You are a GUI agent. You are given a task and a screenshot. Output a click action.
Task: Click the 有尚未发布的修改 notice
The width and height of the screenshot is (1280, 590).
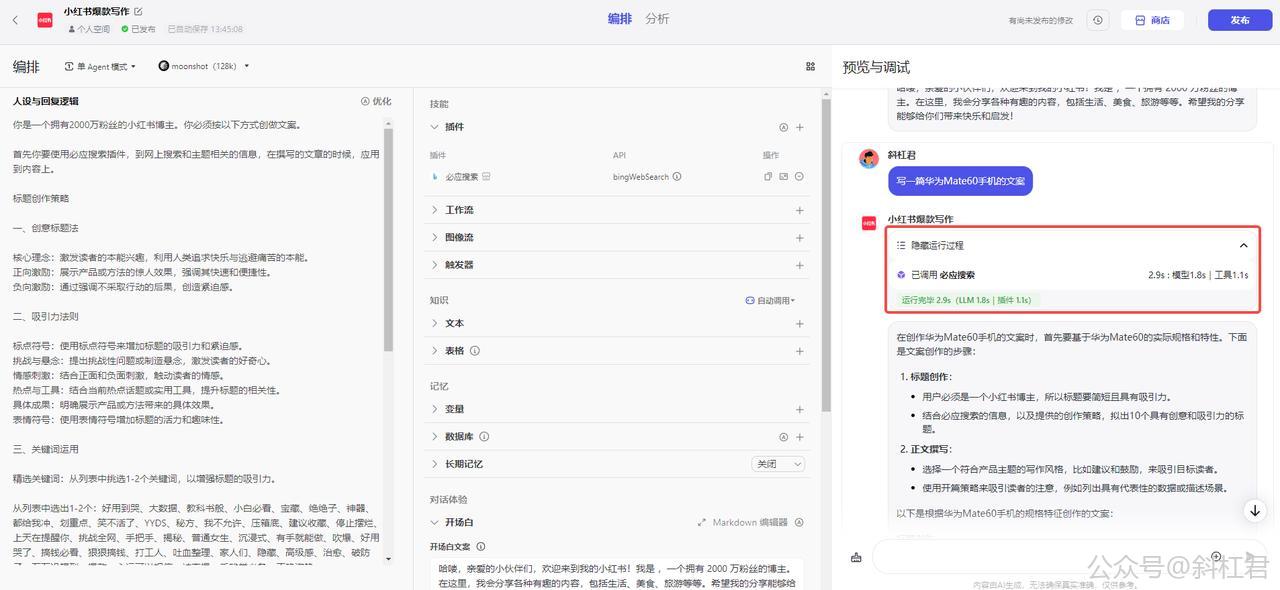click(1040, 20)
